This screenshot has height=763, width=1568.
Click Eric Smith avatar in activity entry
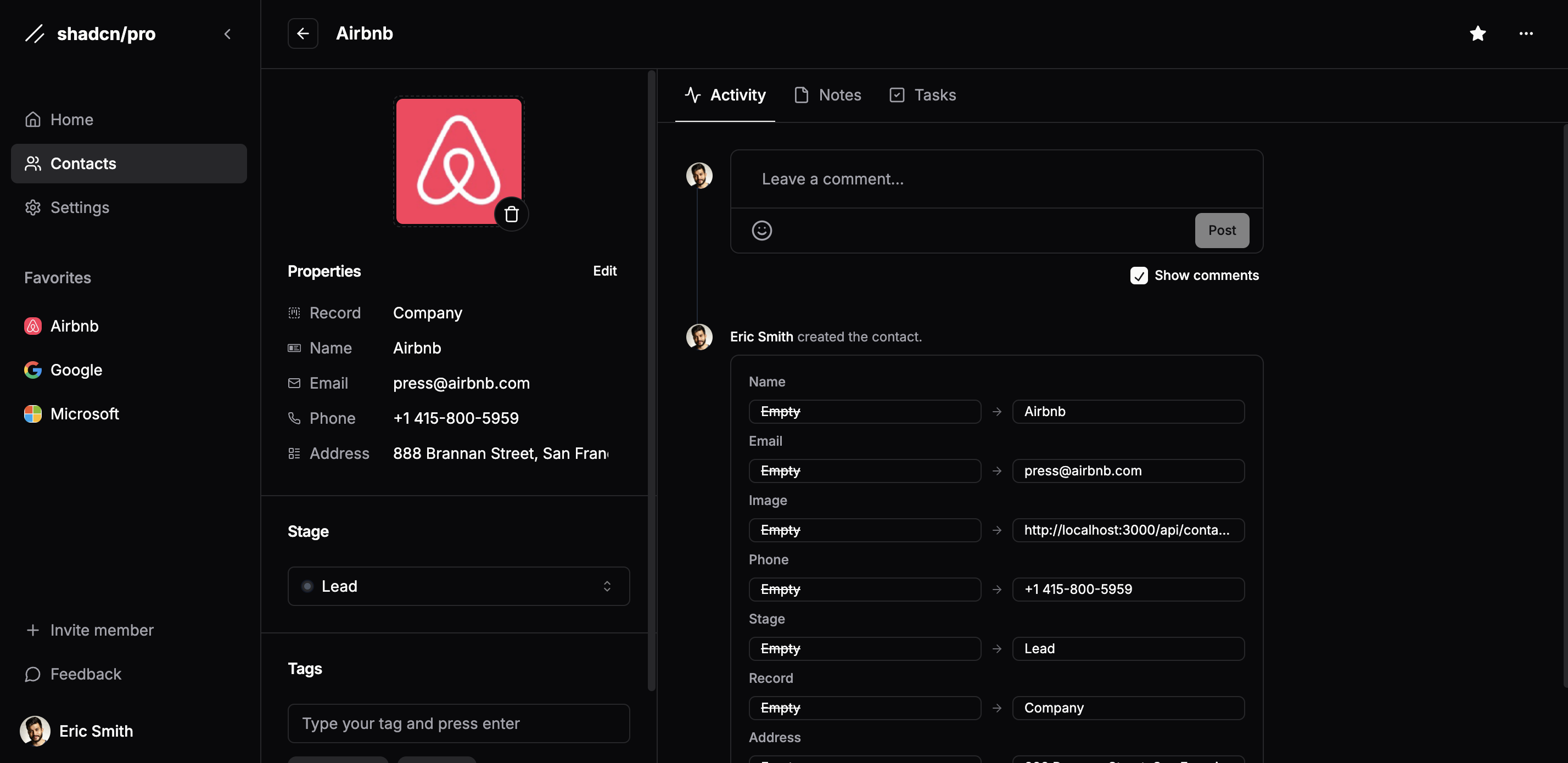(x=699, y=337)
